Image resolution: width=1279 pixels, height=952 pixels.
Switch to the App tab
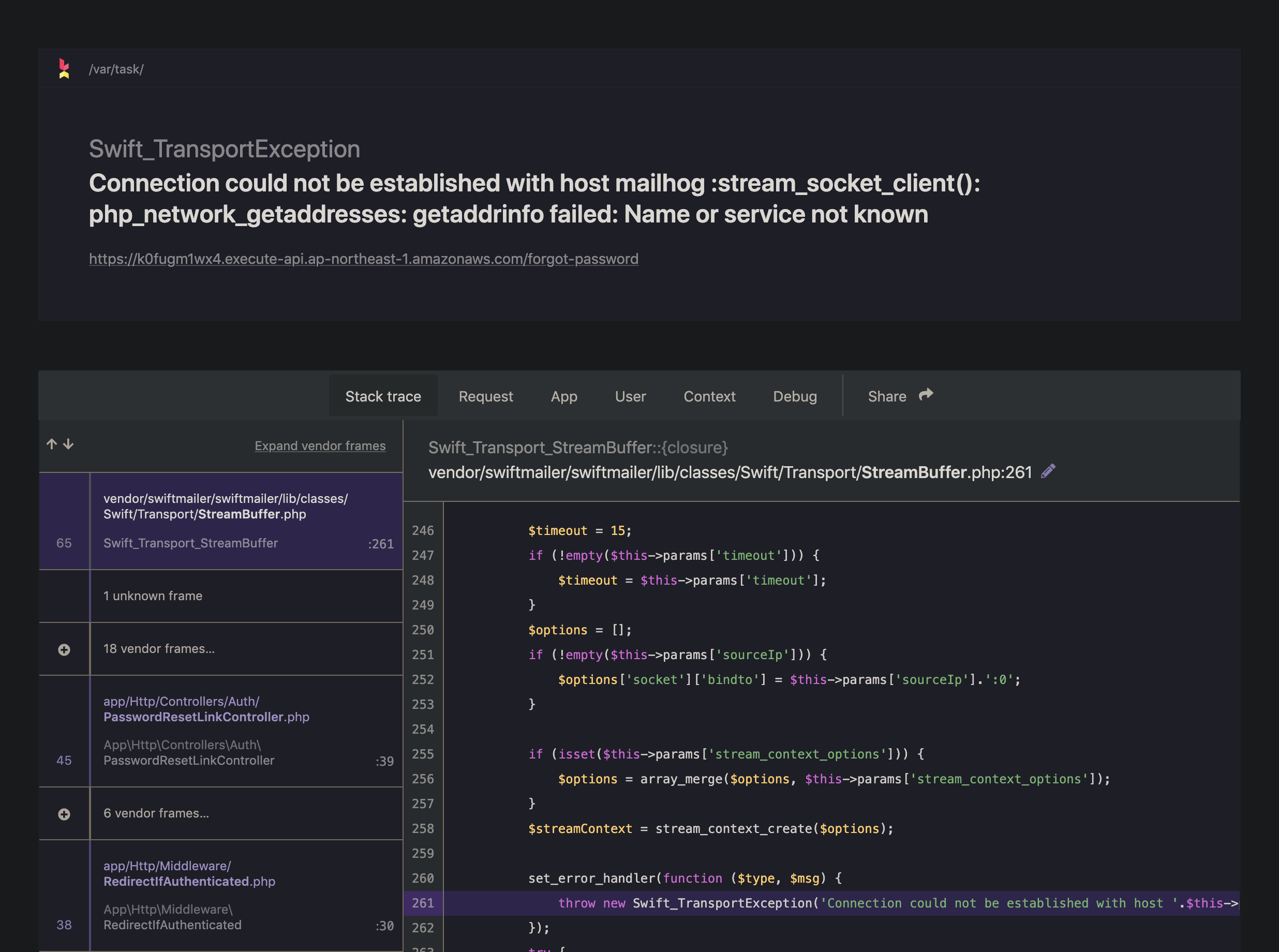click(563, 396)
